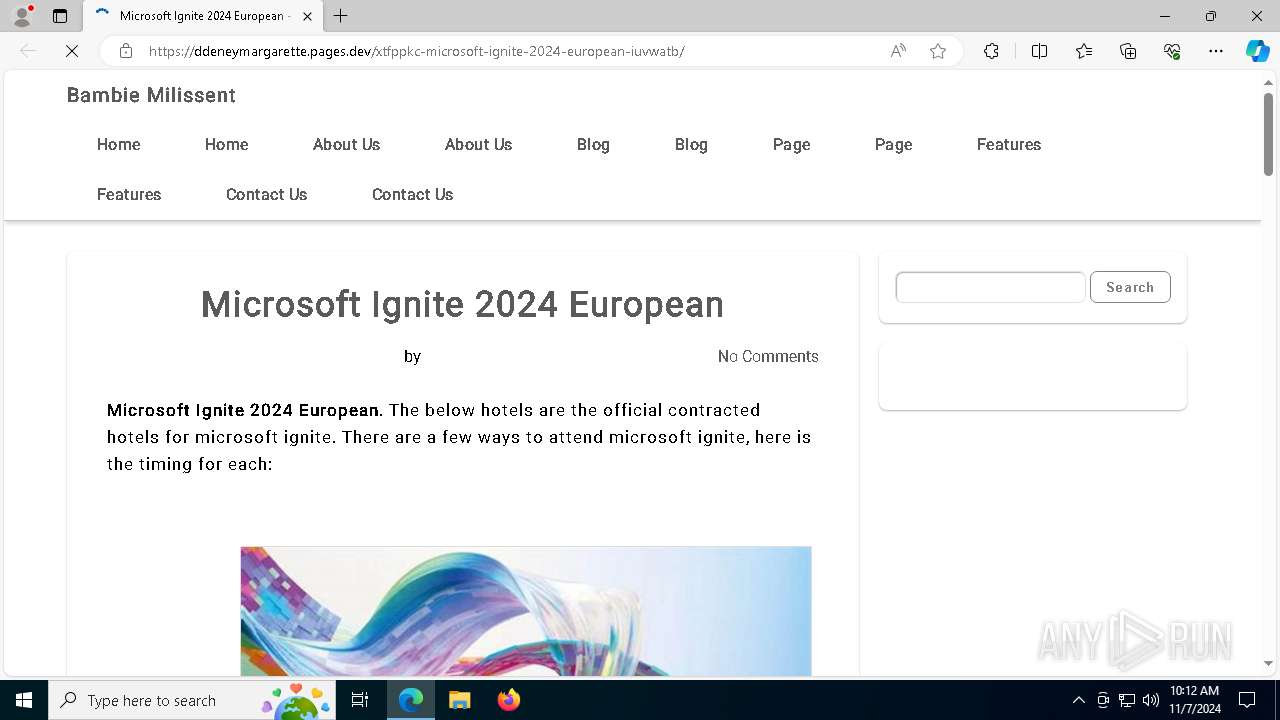Image resolution: width=1280 pixels, height=720 pixels.
Task: Open second About Us menu item
Action: 479,144
